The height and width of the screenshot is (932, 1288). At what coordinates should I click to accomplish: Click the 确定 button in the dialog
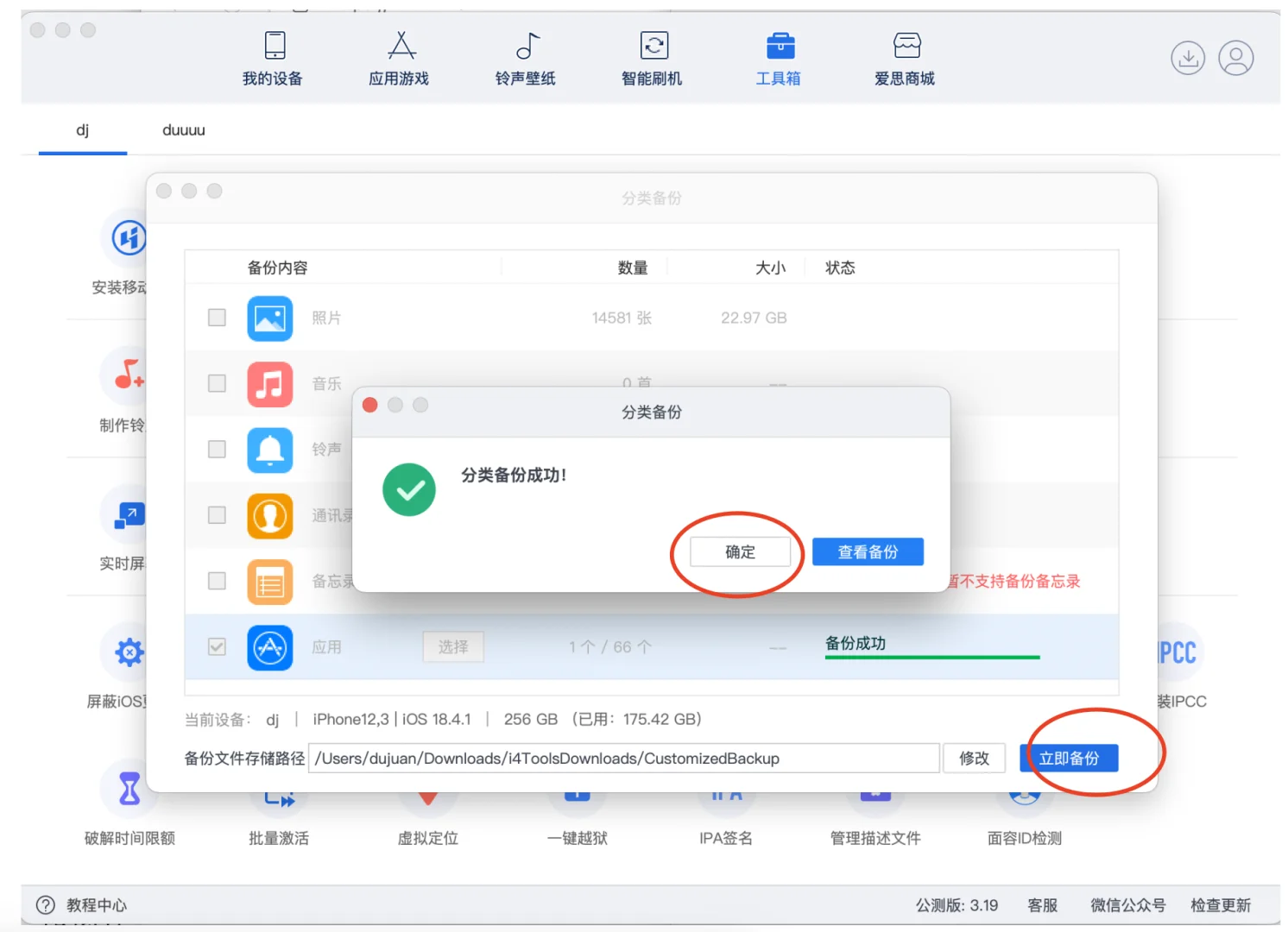(740, 552)
